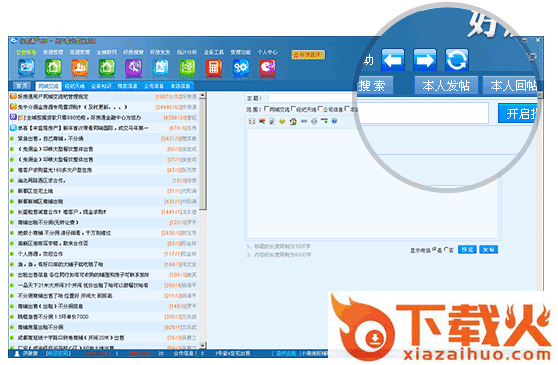Screen dimensions: 558x365
Task: Open the 管理功能 blue gears icon
Action: point(241,67)
